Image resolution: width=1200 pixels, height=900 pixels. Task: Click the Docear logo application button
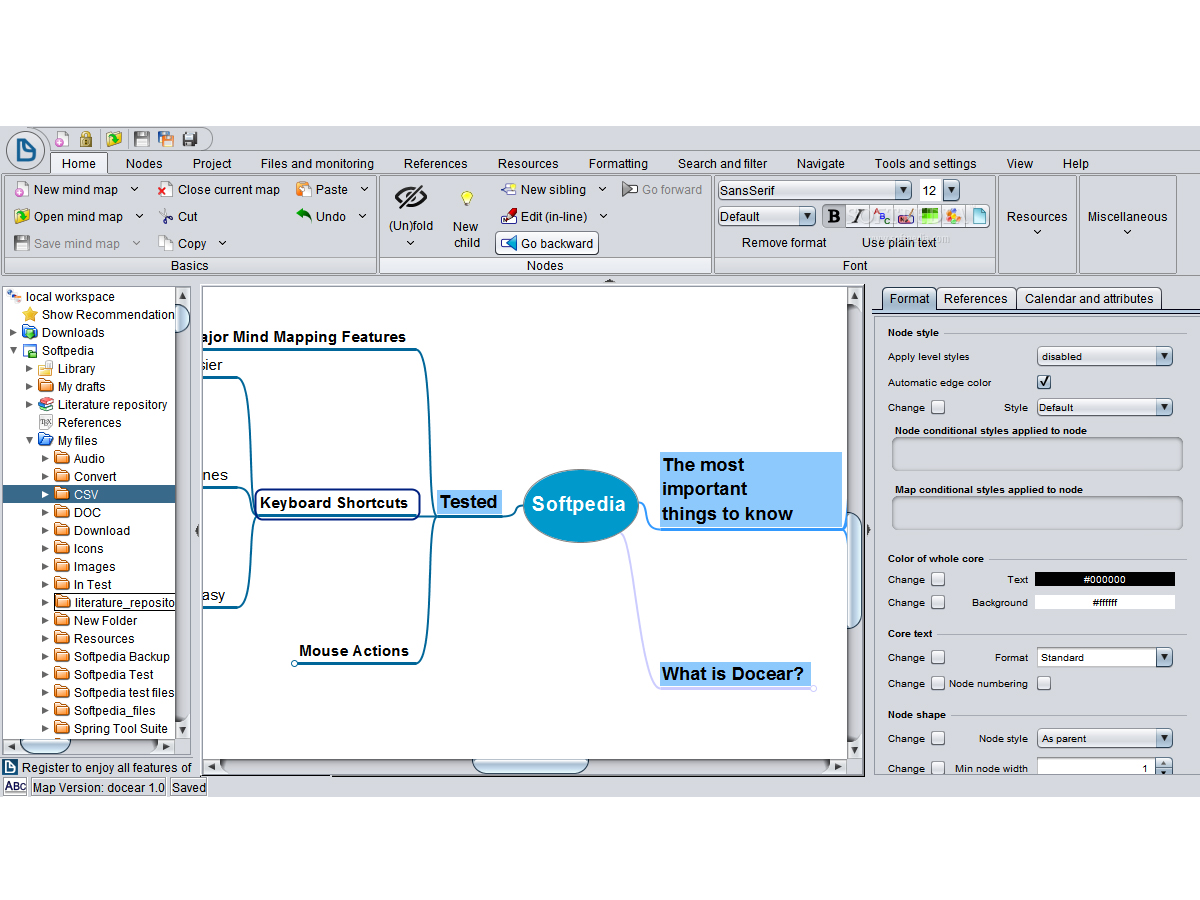click(x=26, y=150)
